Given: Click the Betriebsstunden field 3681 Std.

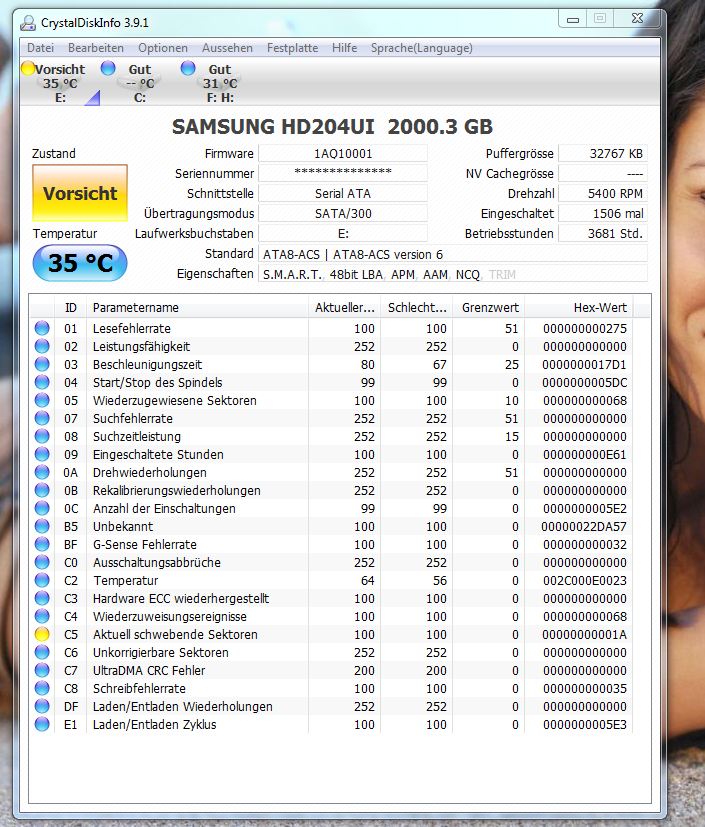Looking at the screenshot, I should (603, 233).
